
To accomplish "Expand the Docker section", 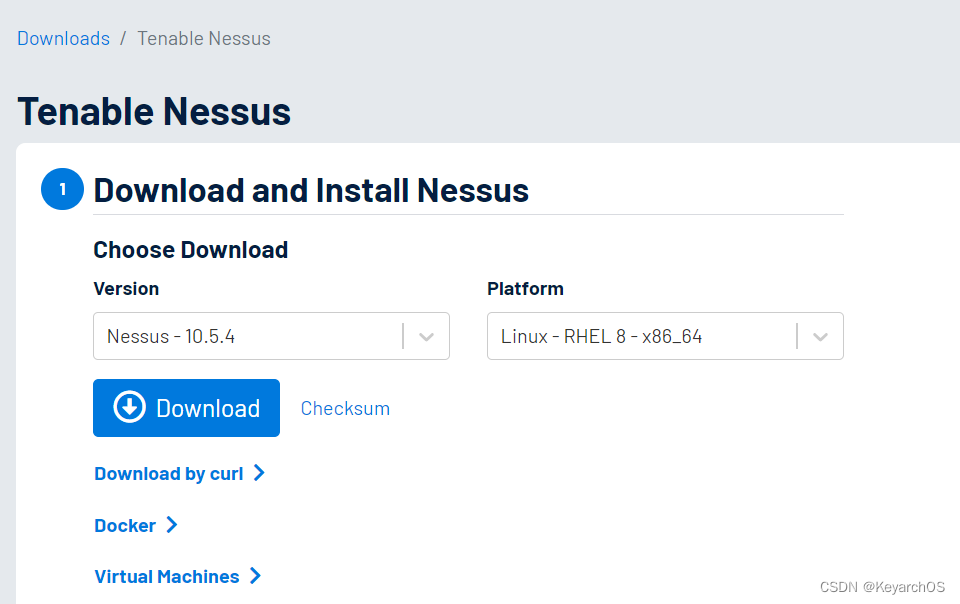I will click(x=126, y=525).
